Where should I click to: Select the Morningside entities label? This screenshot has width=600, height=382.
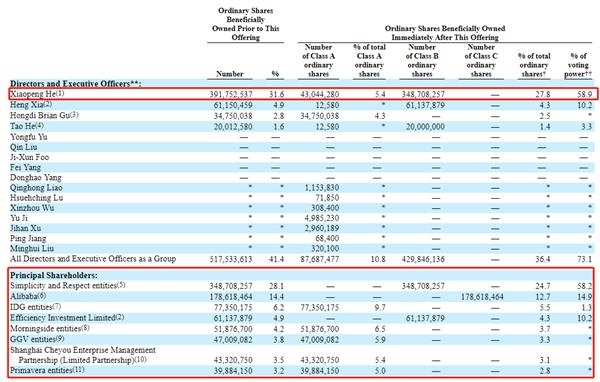point(50,328)
